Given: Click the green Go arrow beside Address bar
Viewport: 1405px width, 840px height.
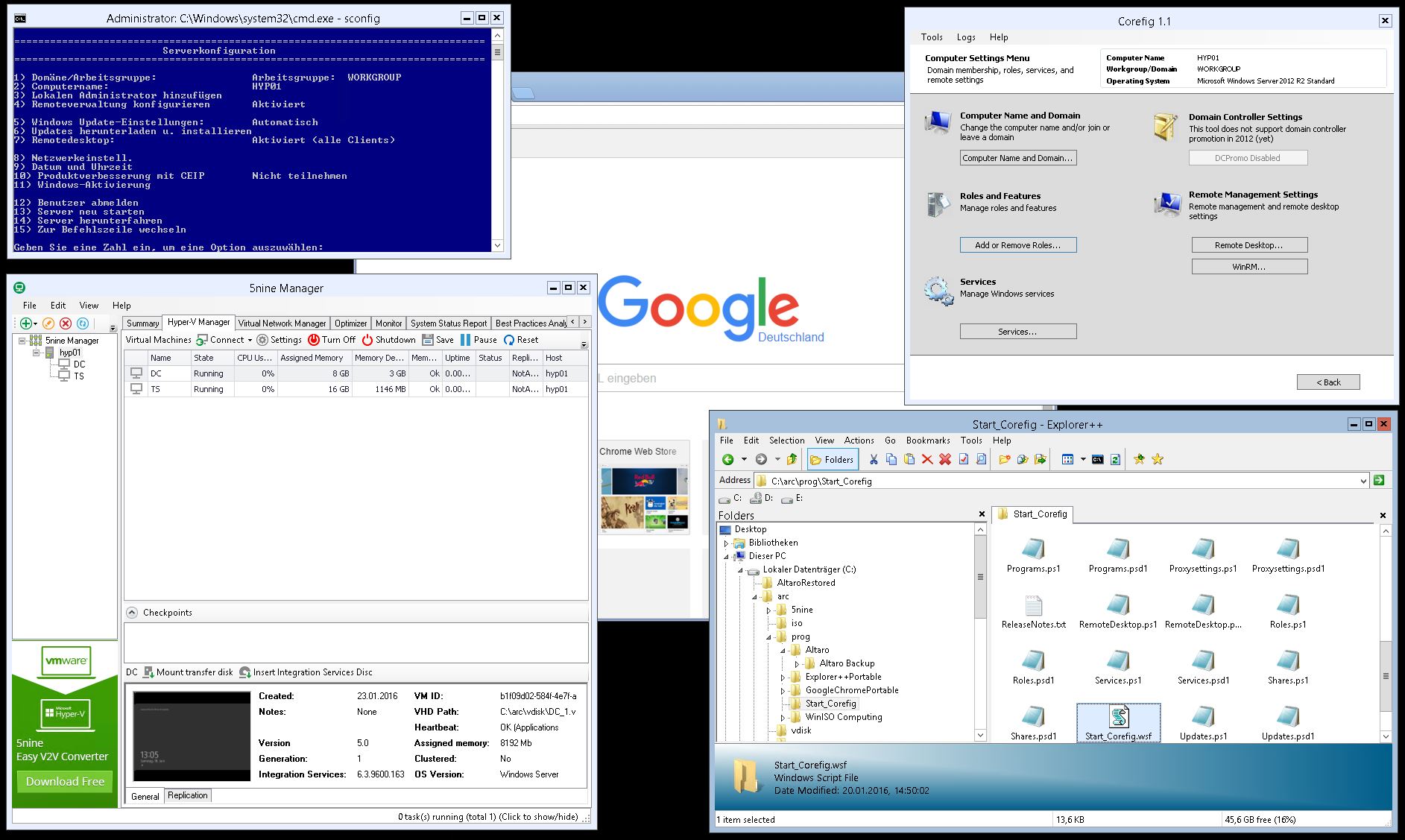Looking at the screenshot, I should (1379, 480).
